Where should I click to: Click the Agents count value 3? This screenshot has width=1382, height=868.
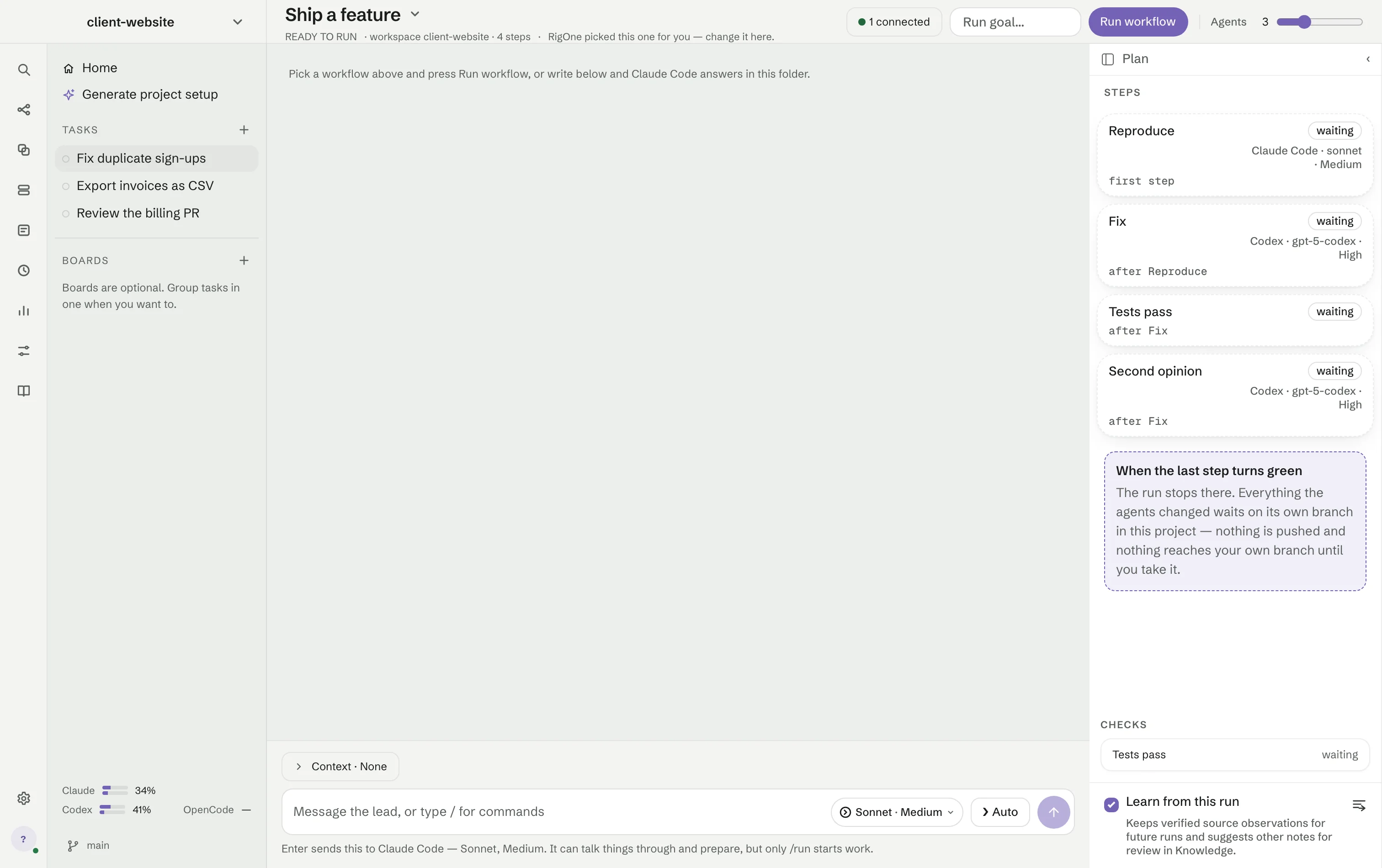click(1265, 22)
